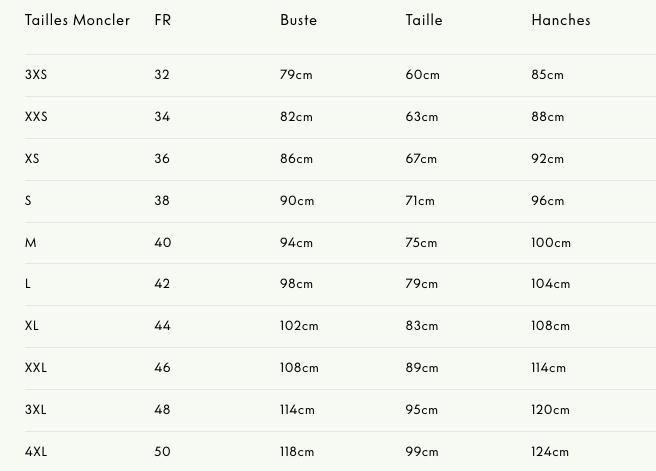
Task: Select the 3XS size row label
Action: pos(36,75)
